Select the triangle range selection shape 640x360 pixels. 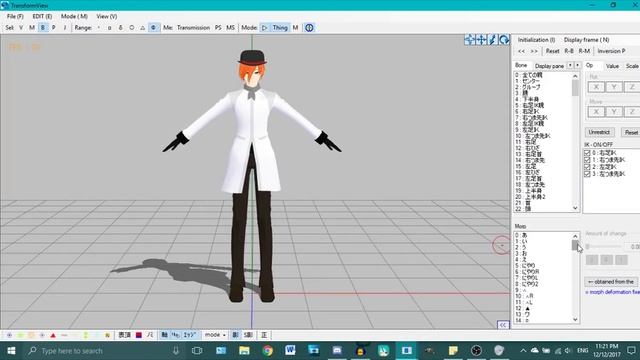pos(142,28)
